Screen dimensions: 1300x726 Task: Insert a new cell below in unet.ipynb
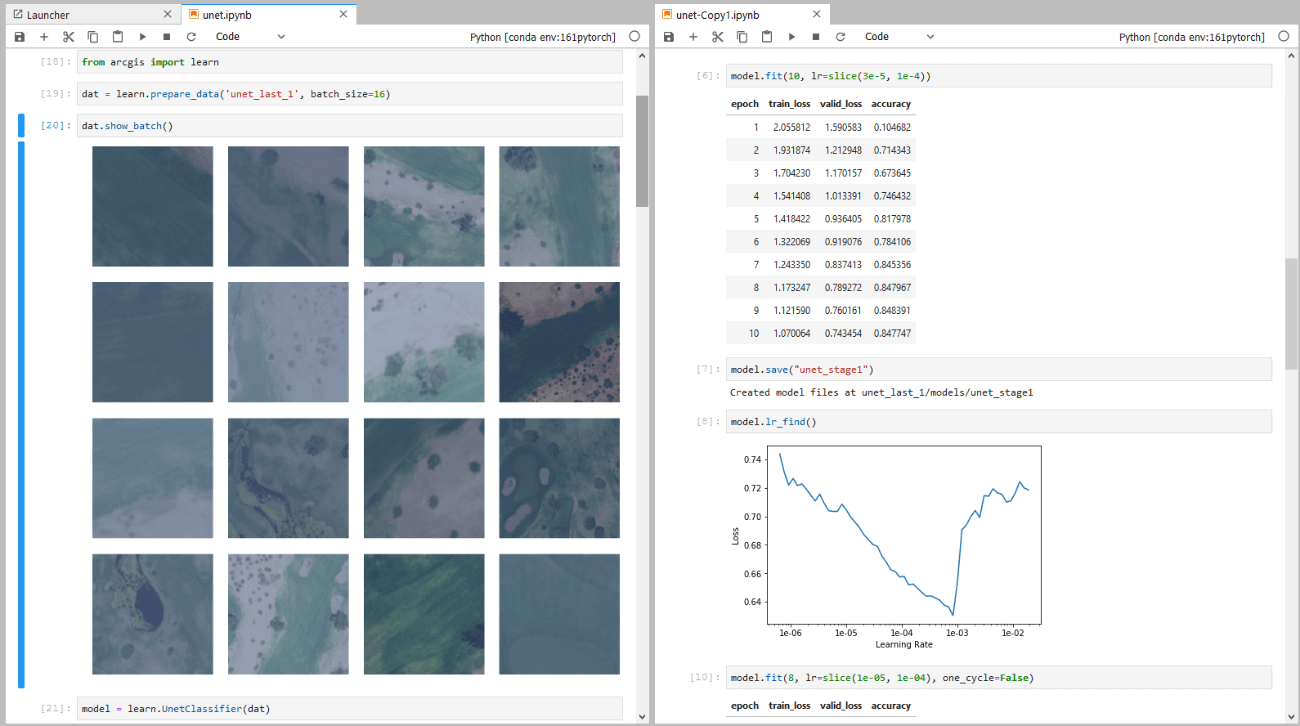click(x=44, y=37)
